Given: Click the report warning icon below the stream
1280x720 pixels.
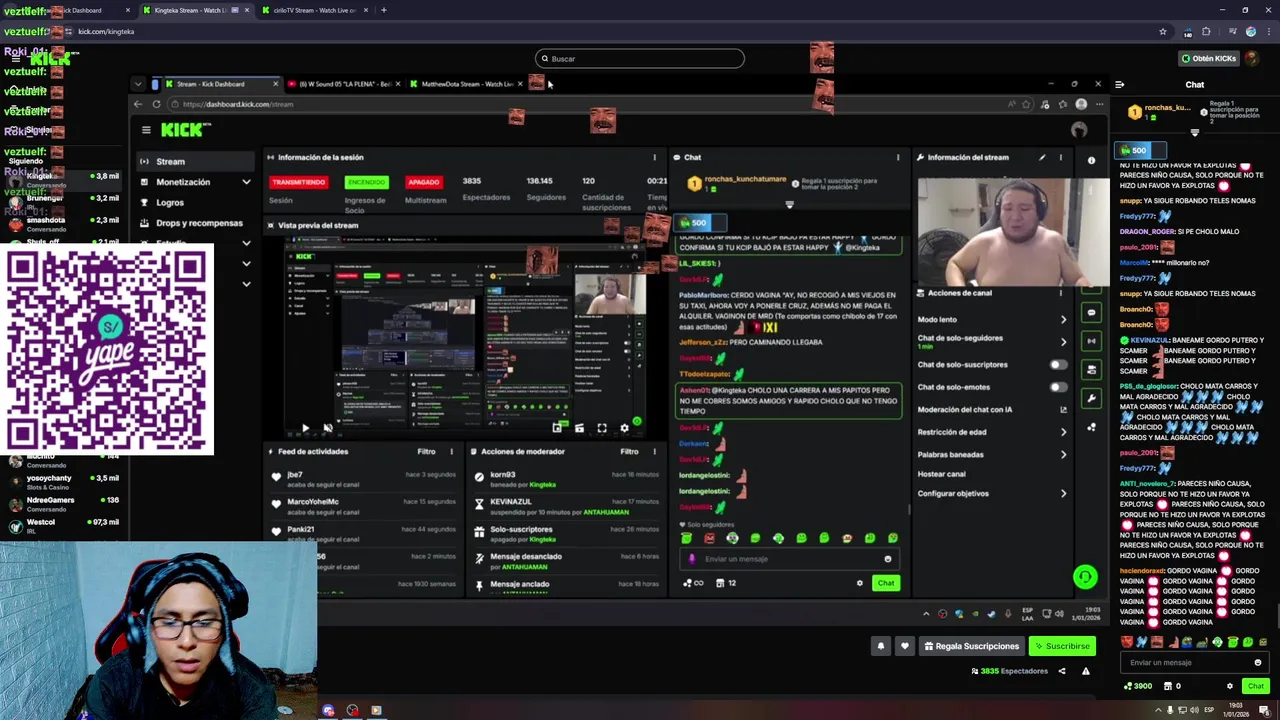Looking at the screenshot, I should tap(1086, 671).
